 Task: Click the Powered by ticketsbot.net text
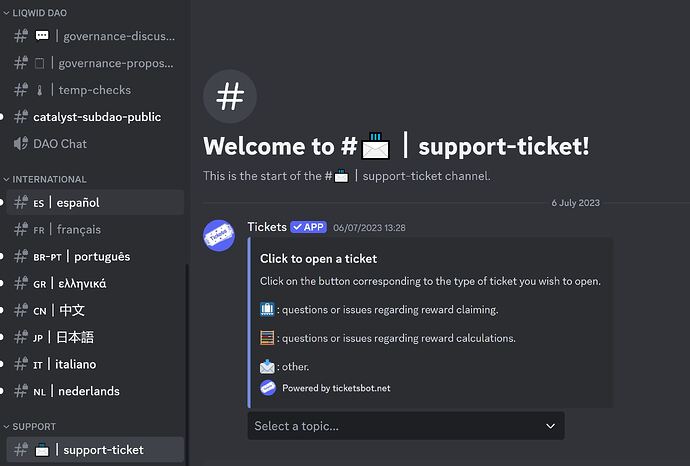click(336, 388)
